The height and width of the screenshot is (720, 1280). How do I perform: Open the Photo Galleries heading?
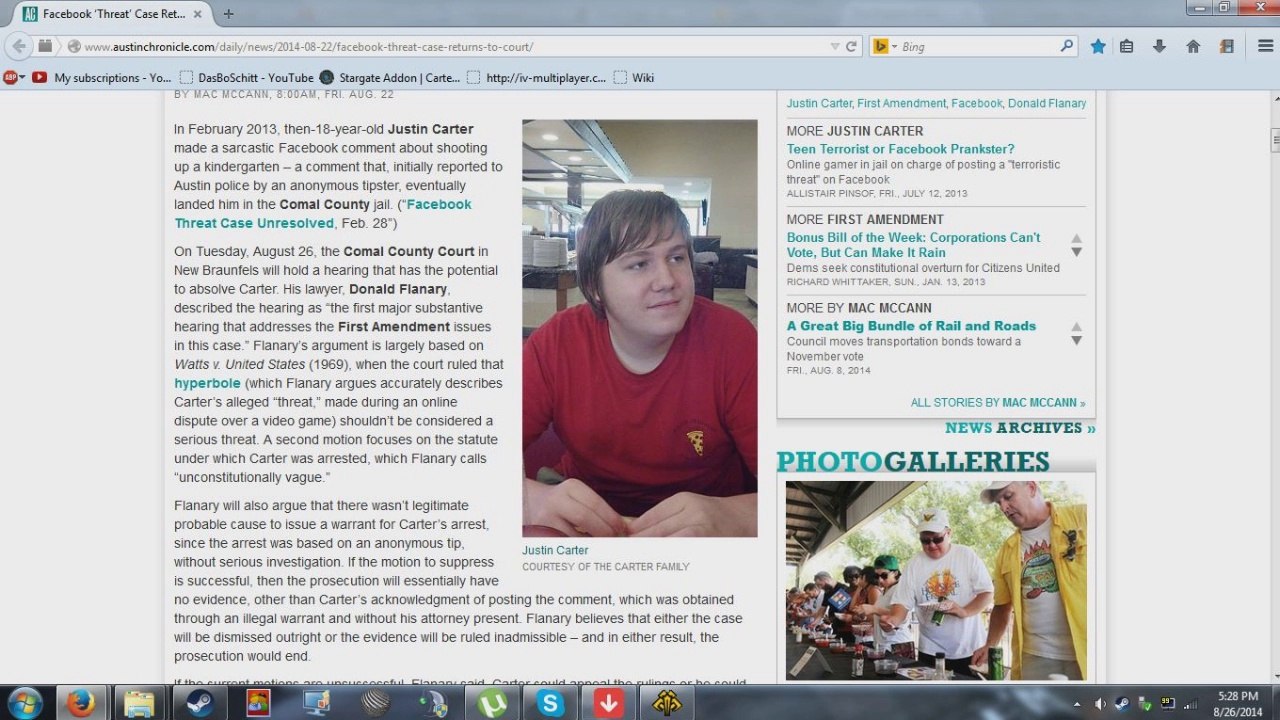tap(913, 461)
